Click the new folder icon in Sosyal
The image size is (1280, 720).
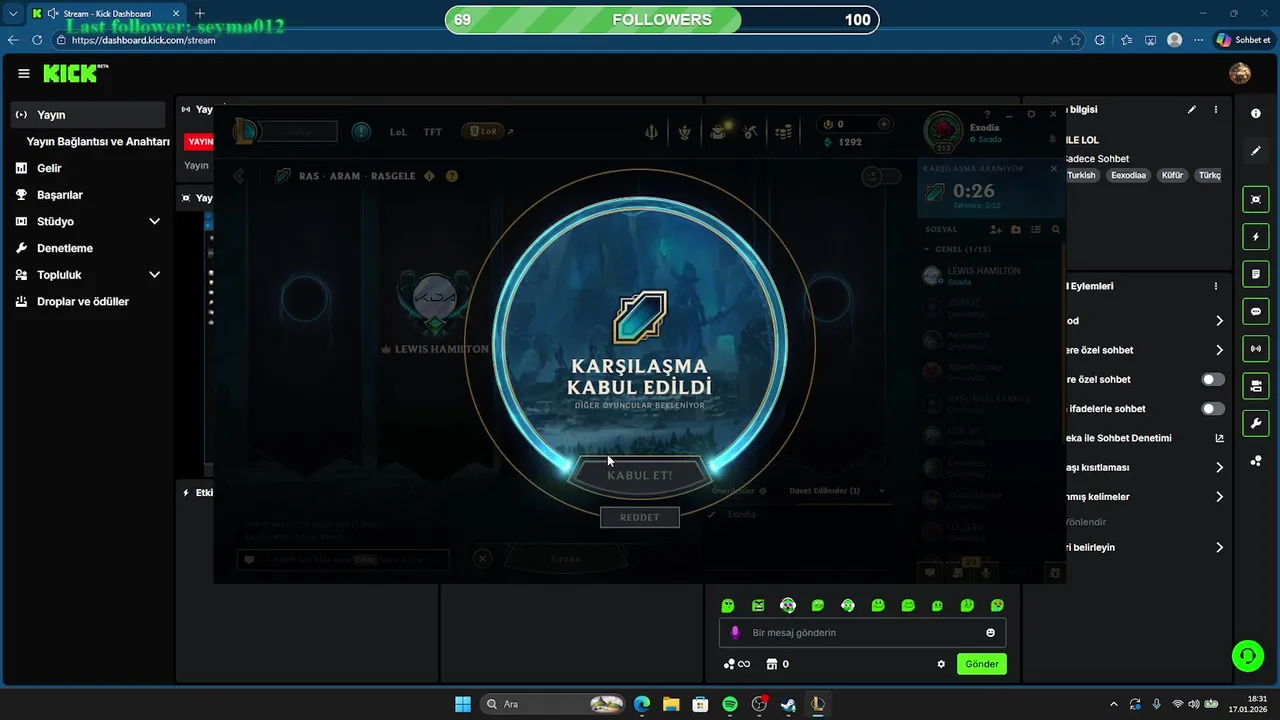(1016, 229)
